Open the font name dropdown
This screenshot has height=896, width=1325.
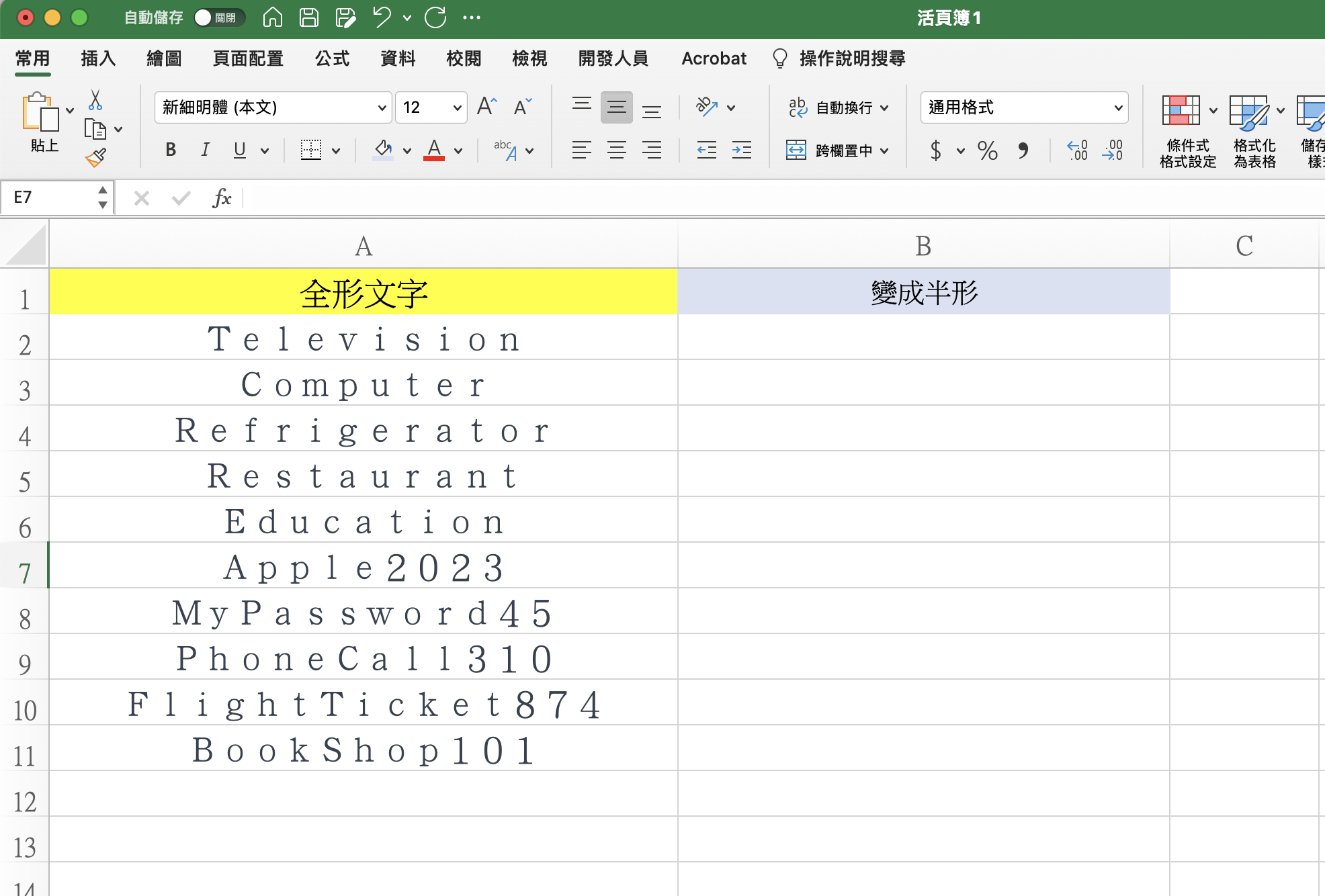(x=382, y=107)
